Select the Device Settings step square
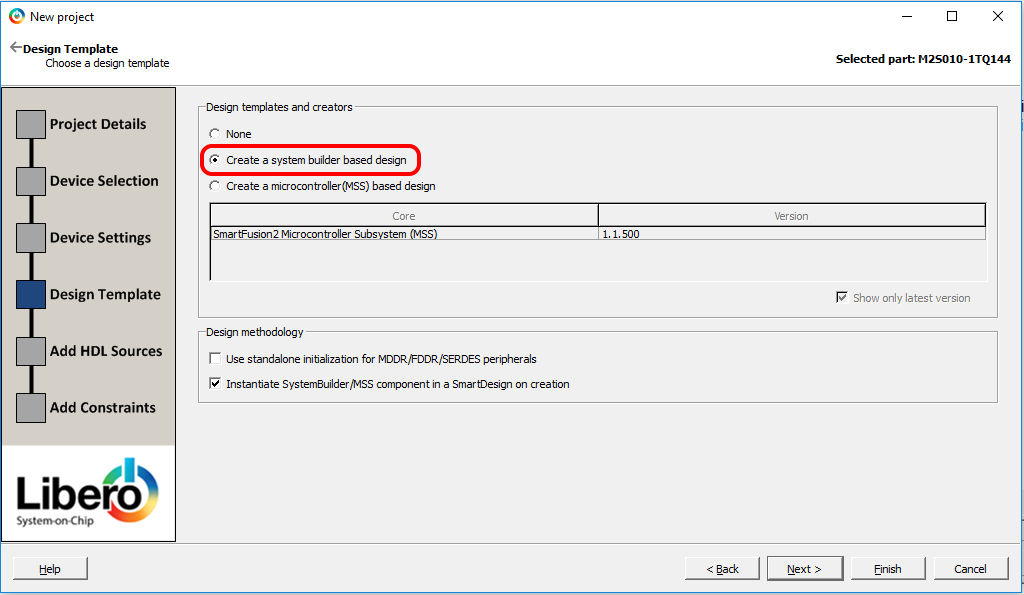Viewport: 1024px width, 595px height. tap(31, 238)
